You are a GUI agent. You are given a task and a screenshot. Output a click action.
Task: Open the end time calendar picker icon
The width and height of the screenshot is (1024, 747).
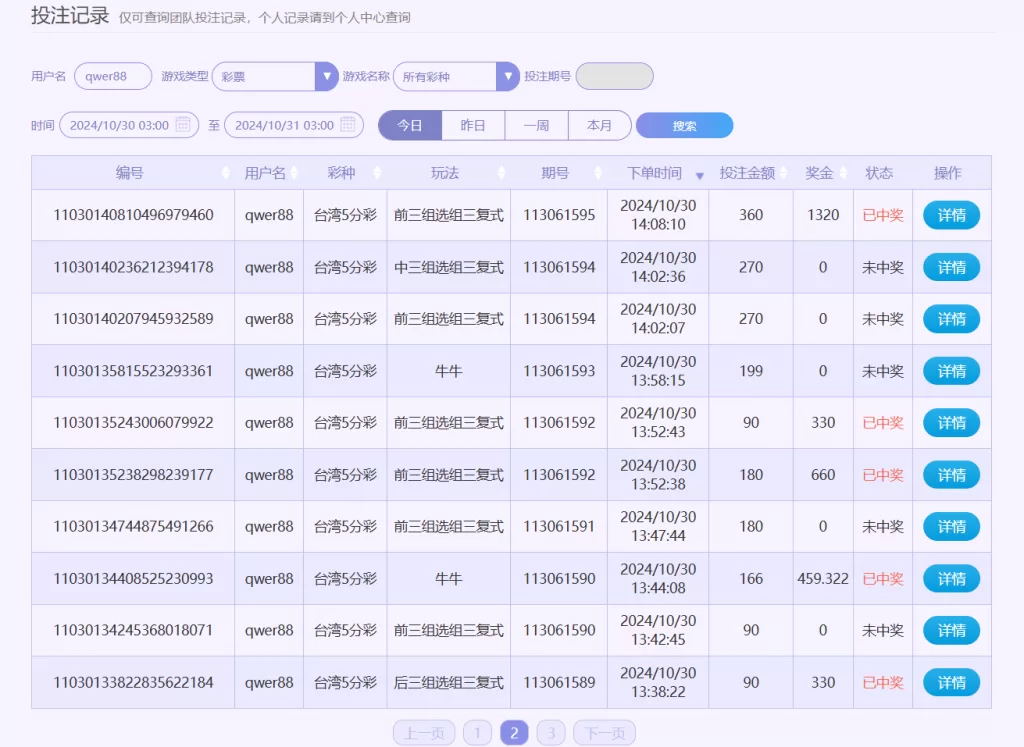(348, 124)
